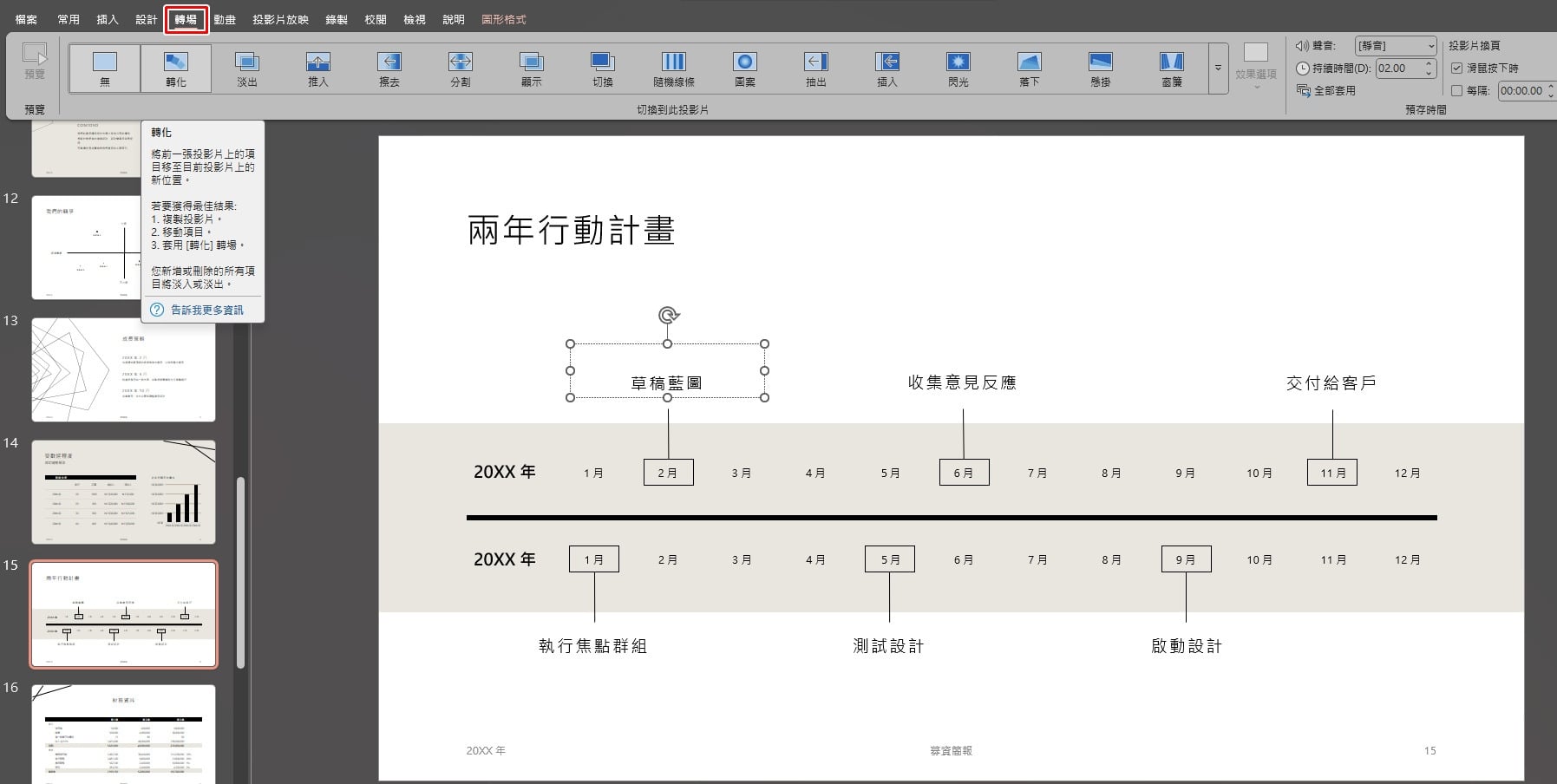The width and height of the screenshot is (1557, 784).
Task: Toggle the 滑鼠按下時 checkbox
Action: pos(1457,68)
